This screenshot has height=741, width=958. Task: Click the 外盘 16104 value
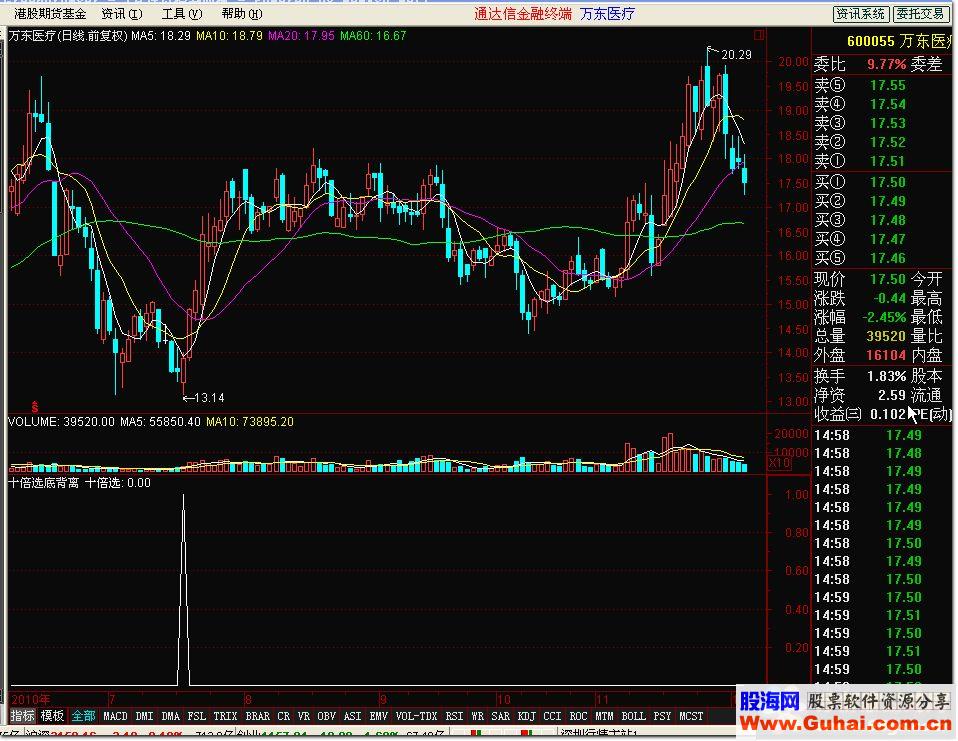(886, 355)
